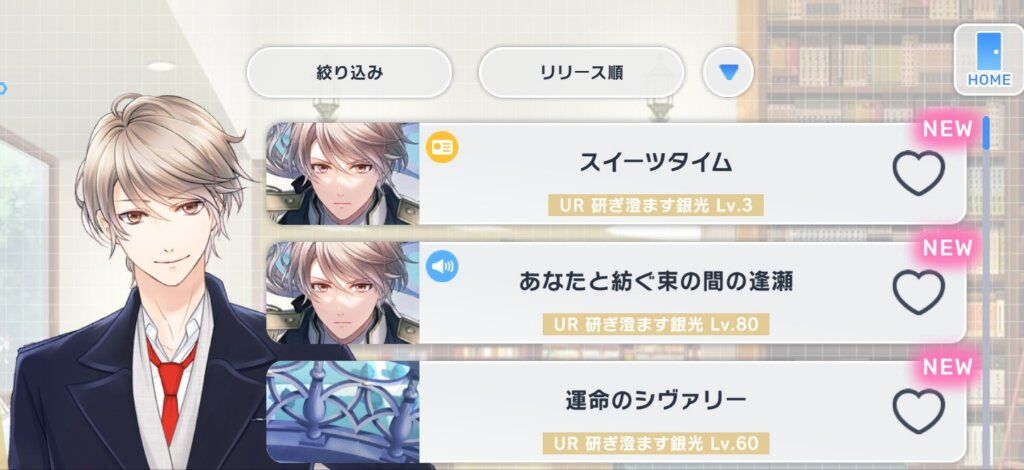Toggle favorite heart on 運命のシヴァリー
The image size is (1024, 470).
(918, 411)
